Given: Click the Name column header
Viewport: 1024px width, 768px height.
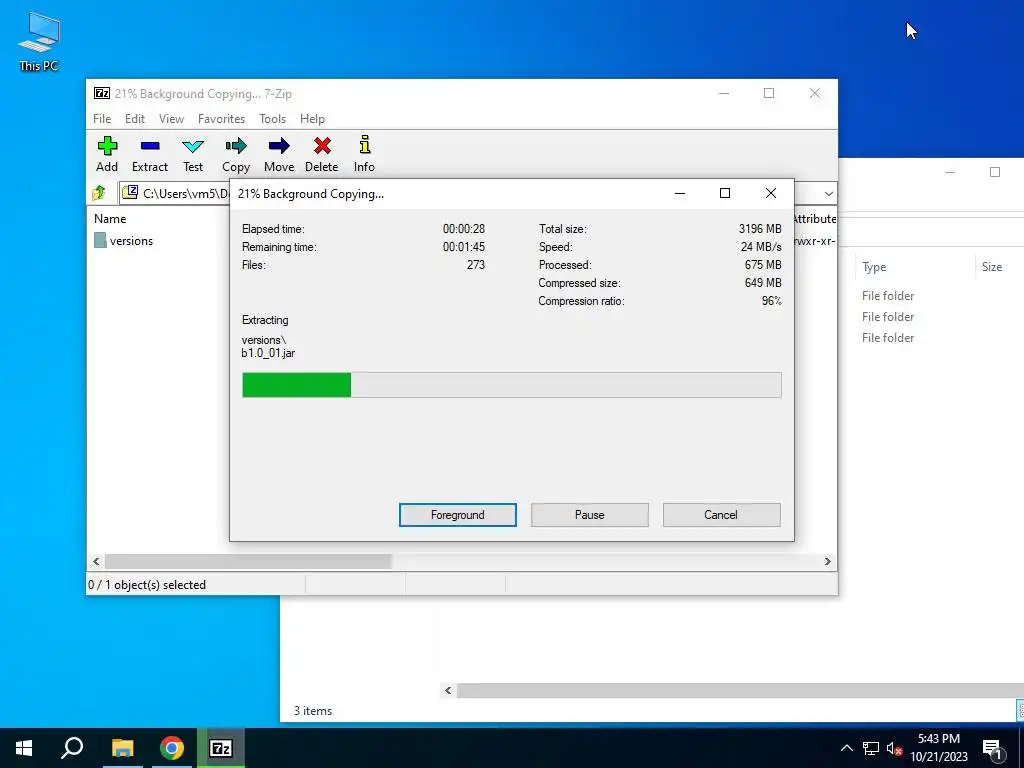Looking at the screenshot, I should tap(110, 219).
